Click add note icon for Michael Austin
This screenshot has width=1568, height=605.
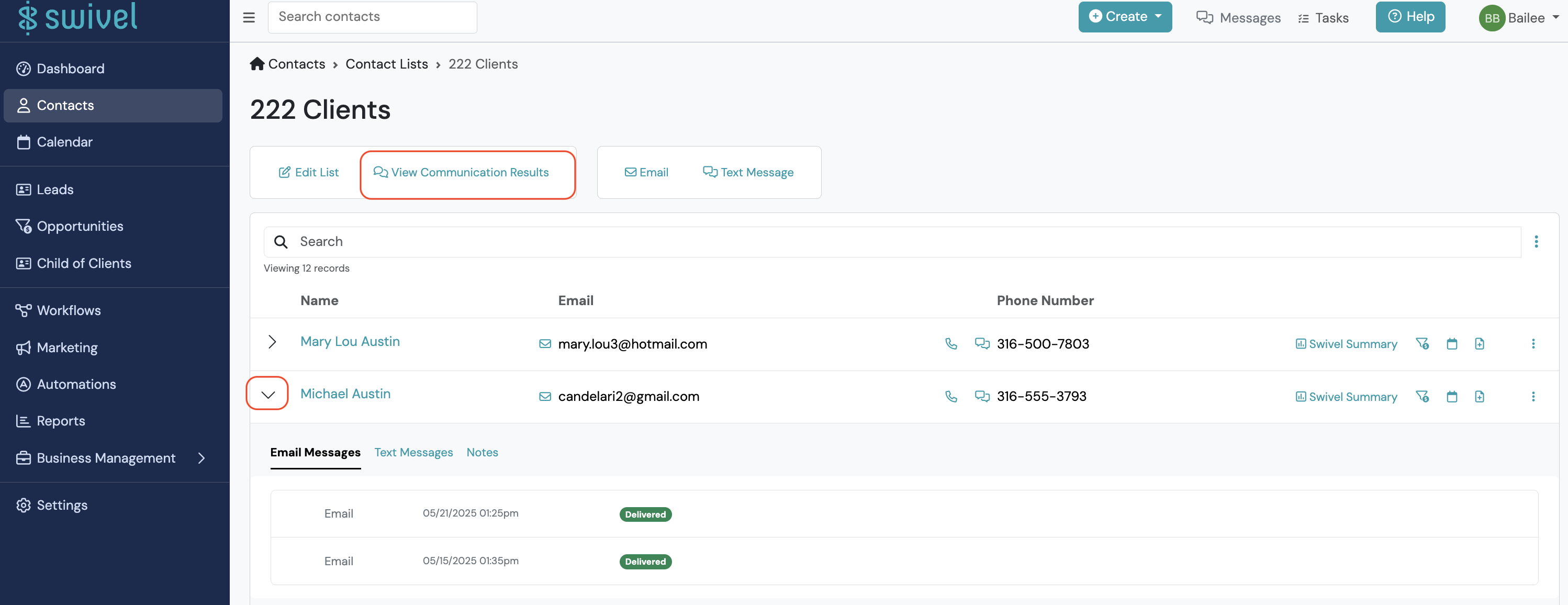(1479, 397)
